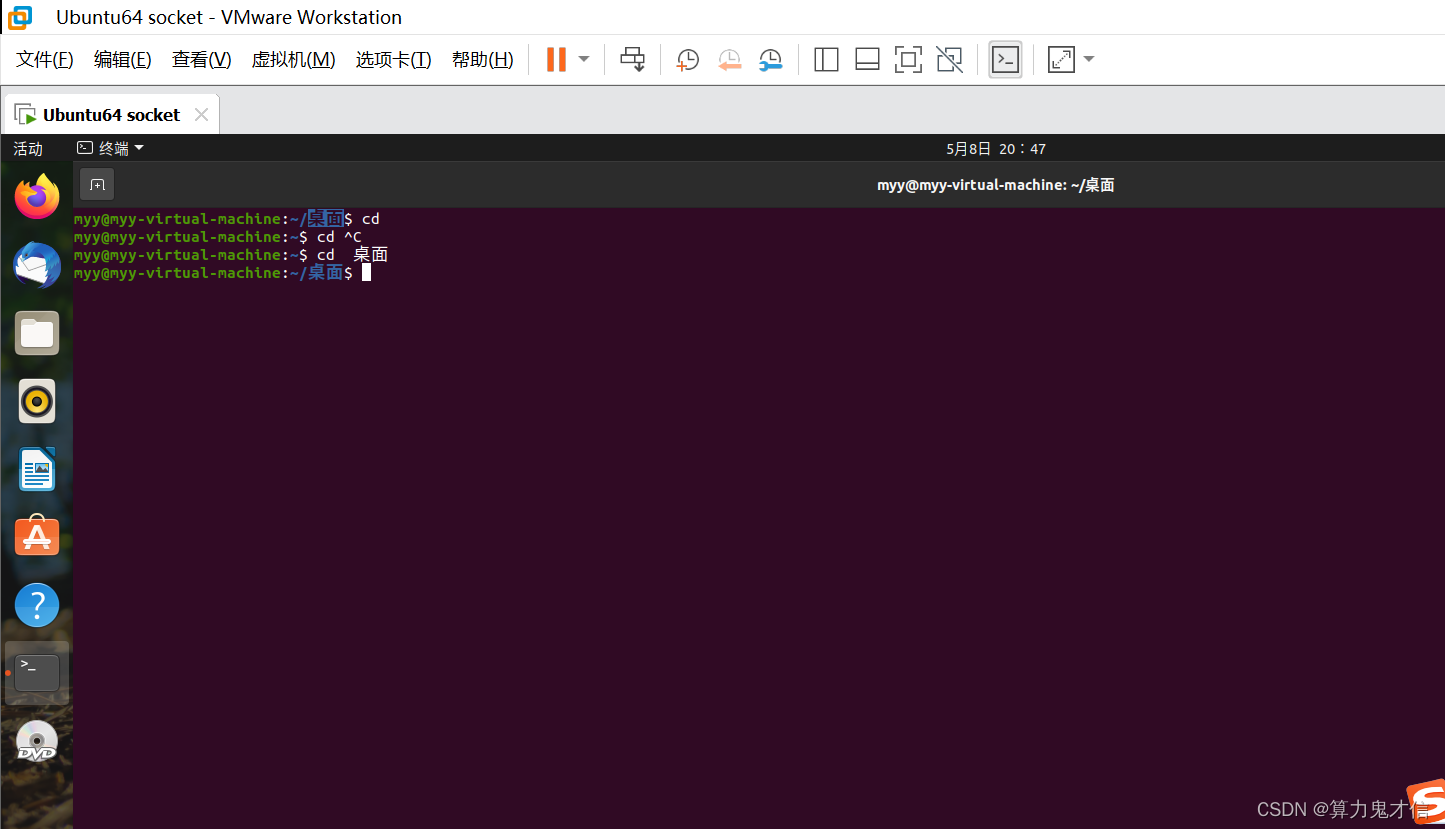Image resolution: width=1445 pixels, height=829 pixels.
Task: Toggle console view with terminal icon
Action: coord(1004,59)
